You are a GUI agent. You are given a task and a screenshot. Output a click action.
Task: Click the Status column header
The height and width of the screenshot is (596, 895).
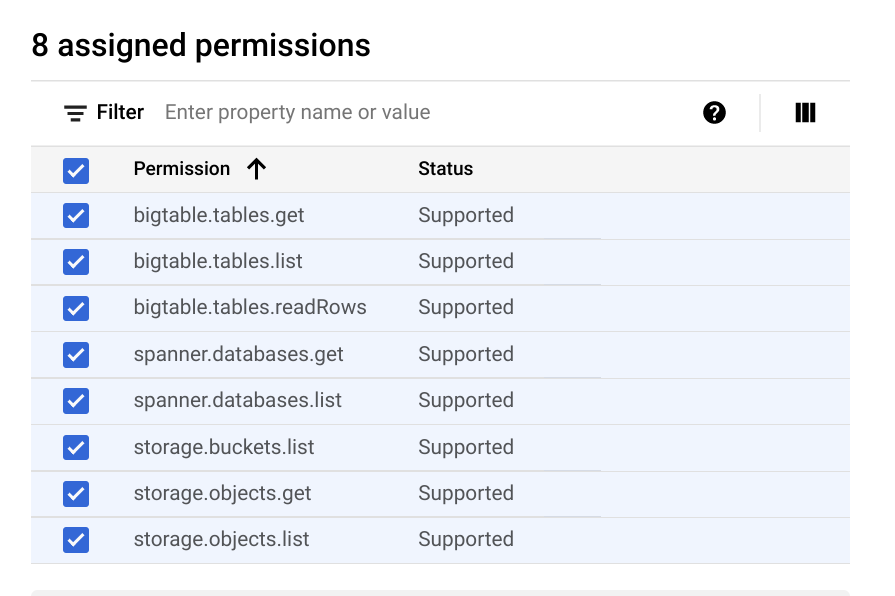pyautogui.click(x=445, y=169)
